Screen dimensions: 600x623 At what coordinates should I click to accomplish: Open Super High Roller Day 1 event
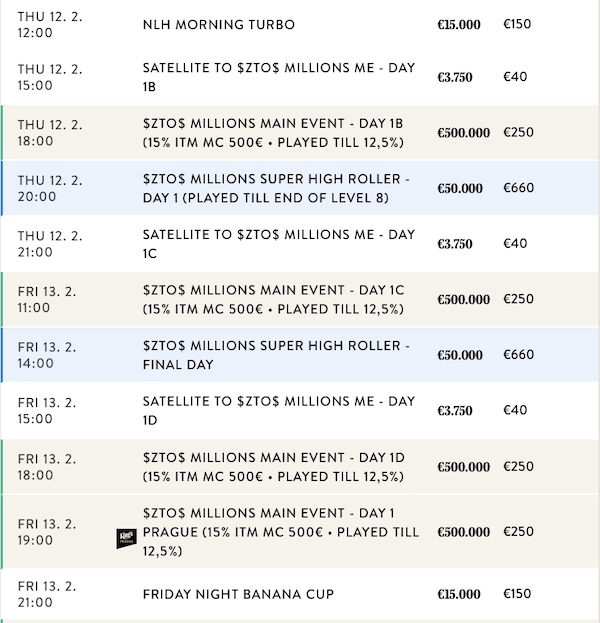tap(276, 188)
